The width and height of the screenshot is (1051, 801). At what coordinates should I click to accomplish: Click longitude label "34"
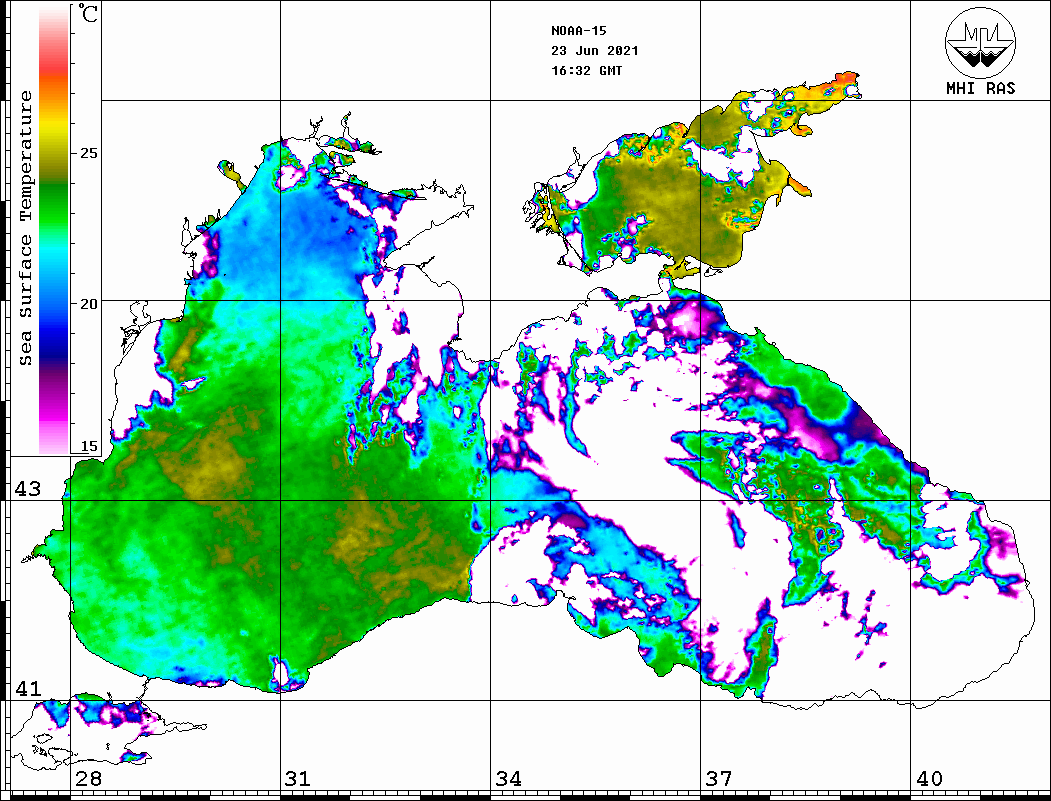[508, 778]
